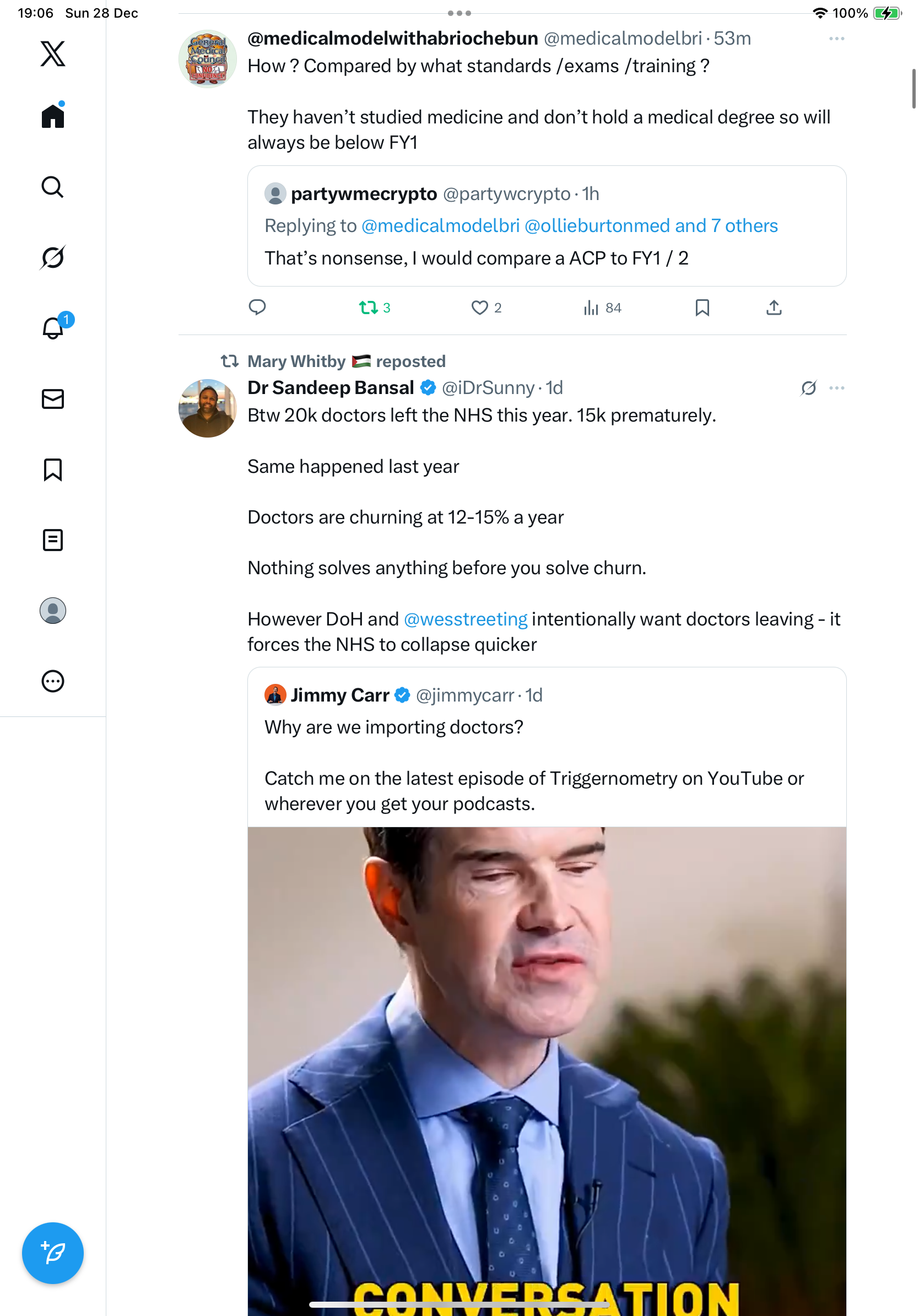Tap the X logo at top
The image size is (919, 1316).
pos(53,54)
